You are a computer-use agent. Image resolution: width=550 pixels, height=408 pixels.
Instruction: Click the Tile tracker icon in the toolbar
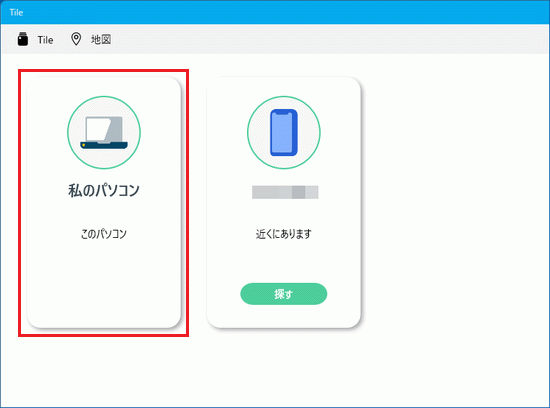(23, 39)
